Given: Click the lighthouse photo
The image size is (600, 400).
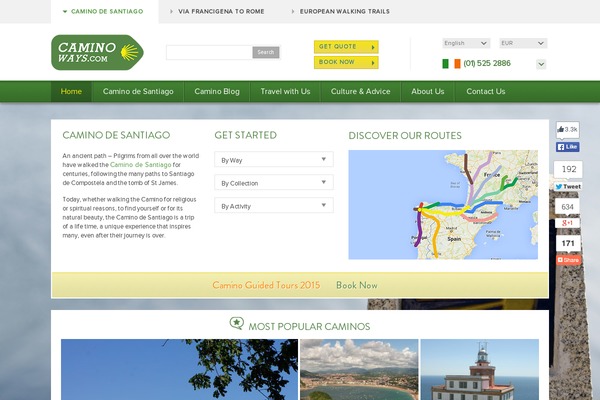Looking at the screenshot, I should 480,369.
